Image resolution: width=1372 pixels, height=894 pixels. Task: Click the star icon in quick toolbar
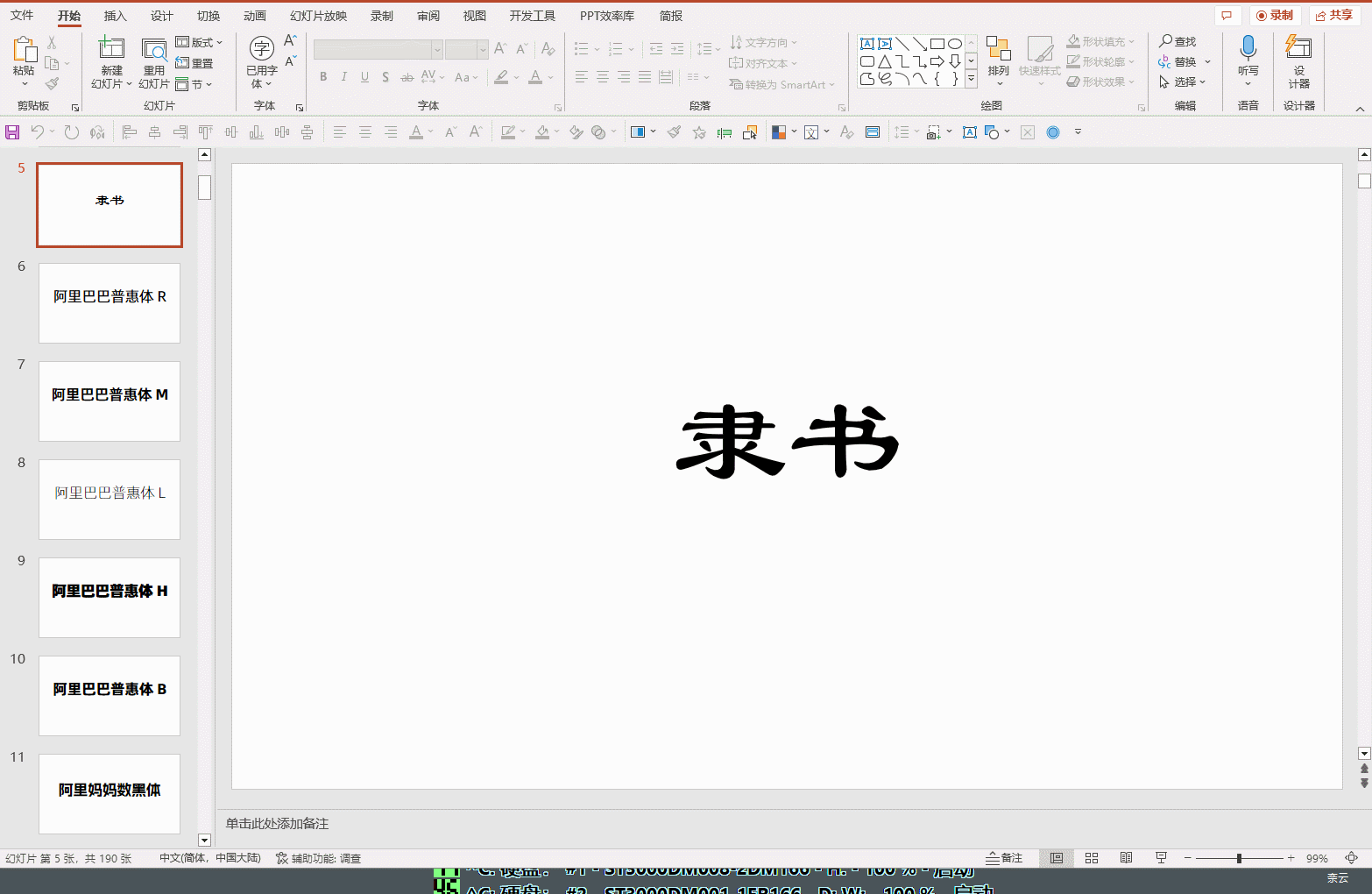699,132
